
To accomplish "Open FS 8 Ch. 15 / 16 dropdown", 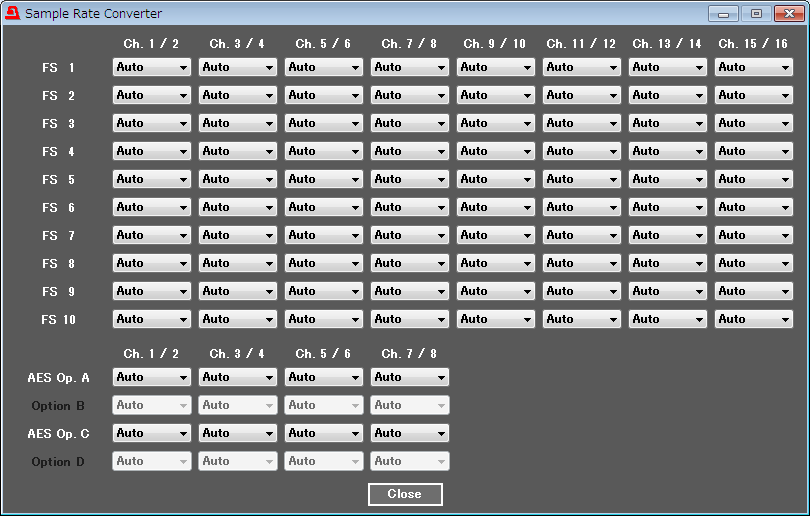I will [753, 263].
